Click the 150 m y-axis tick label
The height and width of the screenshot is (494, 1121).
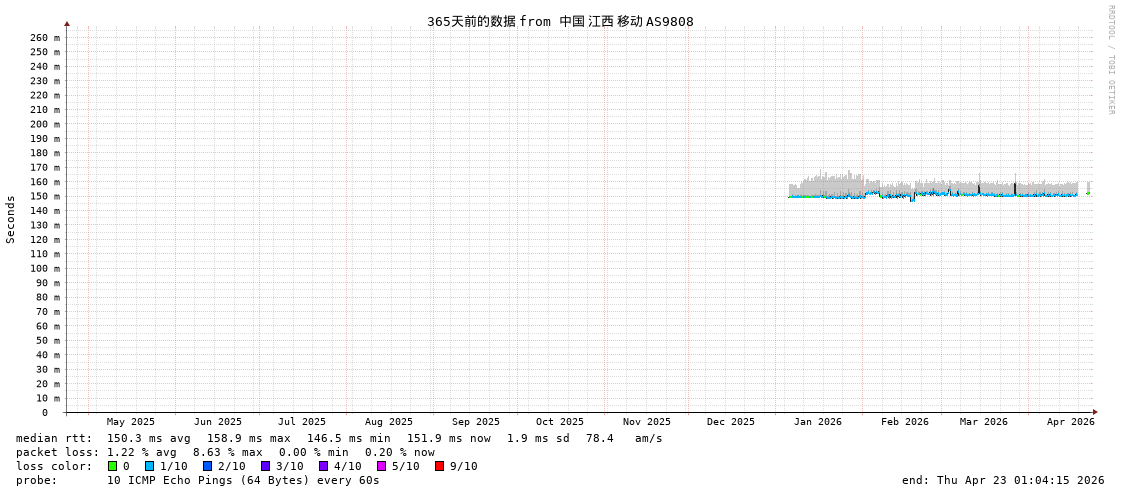click(45, 197)
